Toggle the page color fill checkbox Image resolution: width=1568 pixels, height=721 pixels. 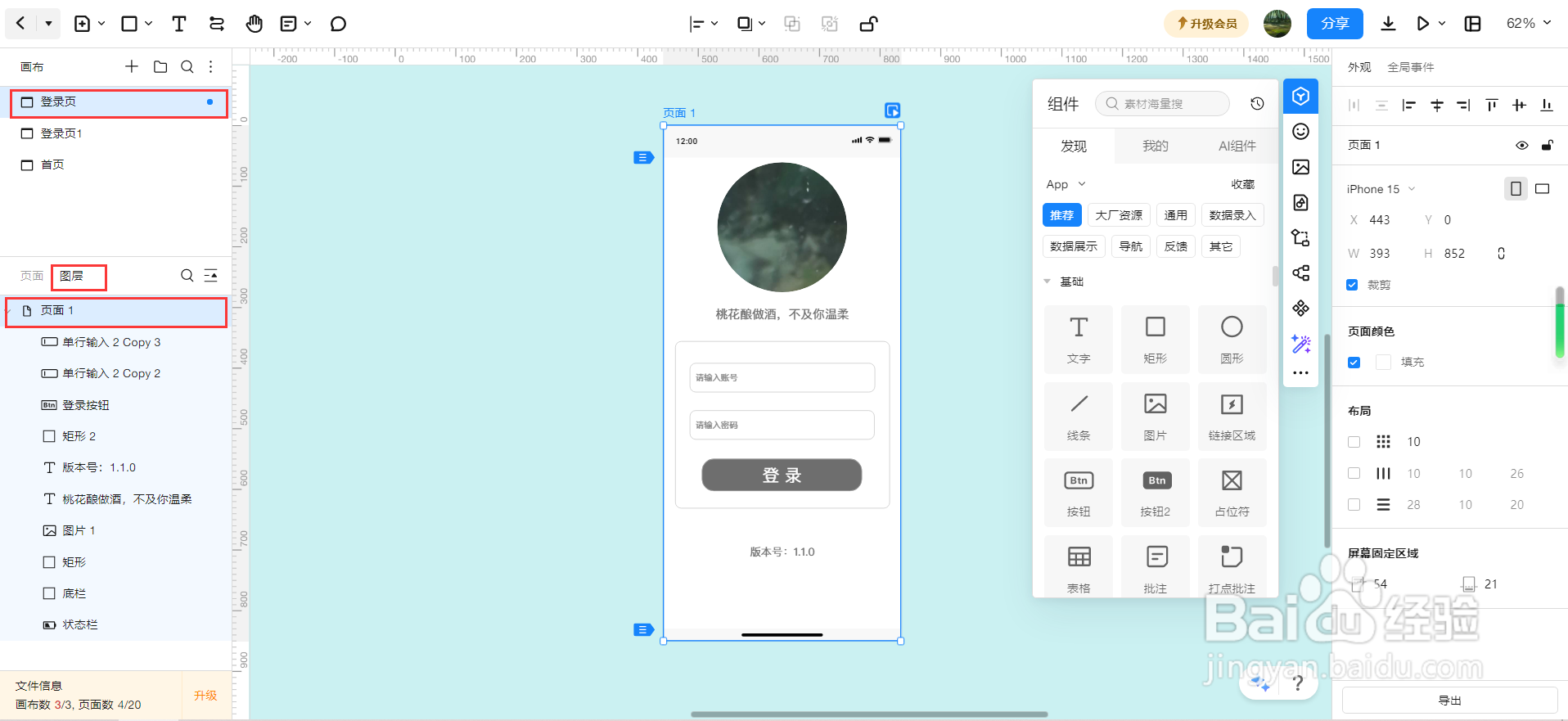pos(1354,362)
